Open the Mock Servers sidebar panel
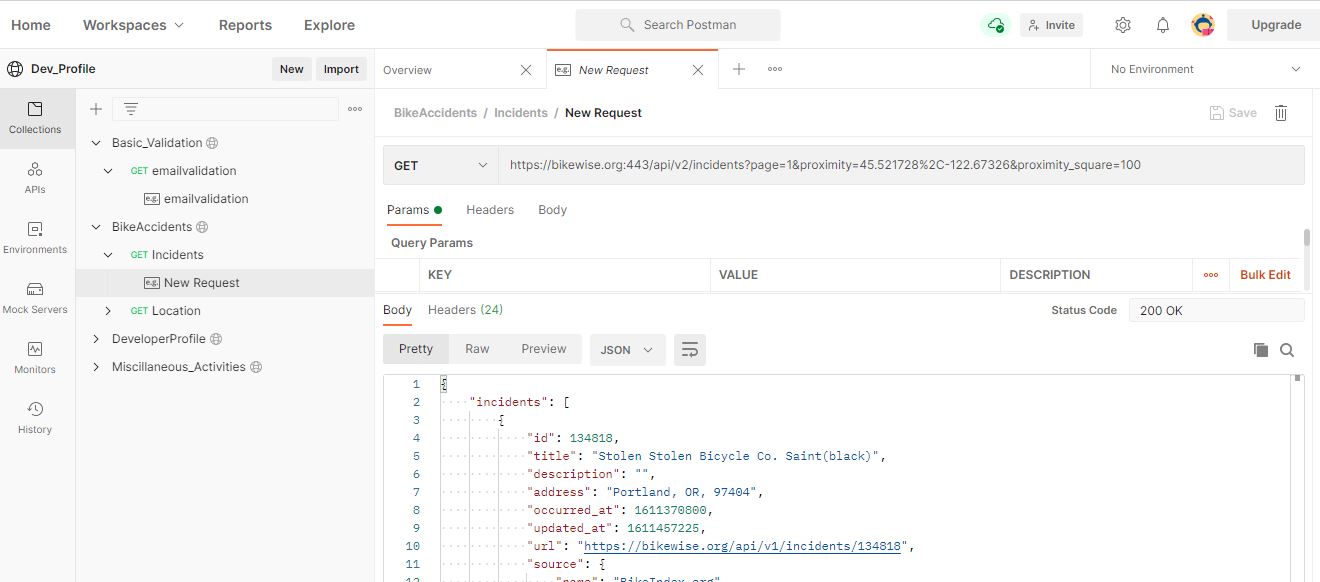 (36, 298)
